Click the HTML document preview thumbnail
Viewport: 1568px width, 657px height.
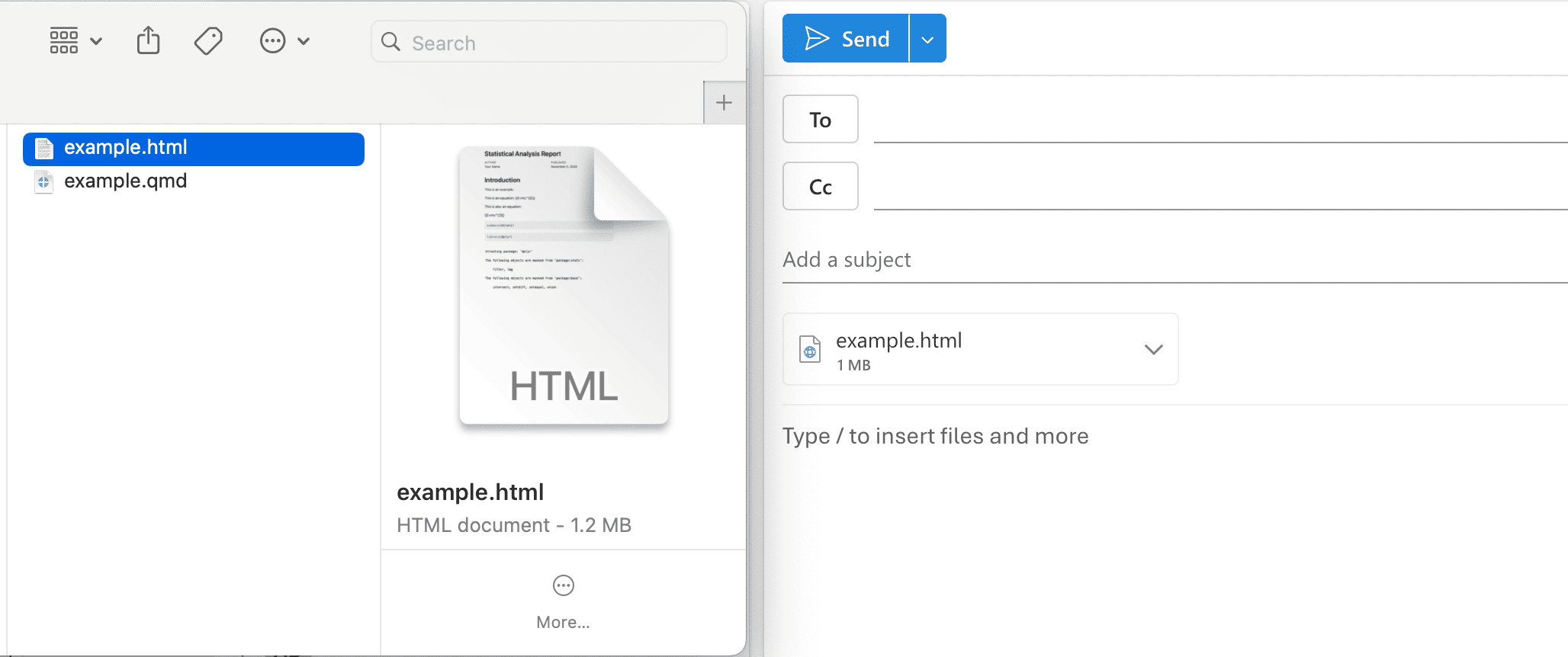pos(564,286)
